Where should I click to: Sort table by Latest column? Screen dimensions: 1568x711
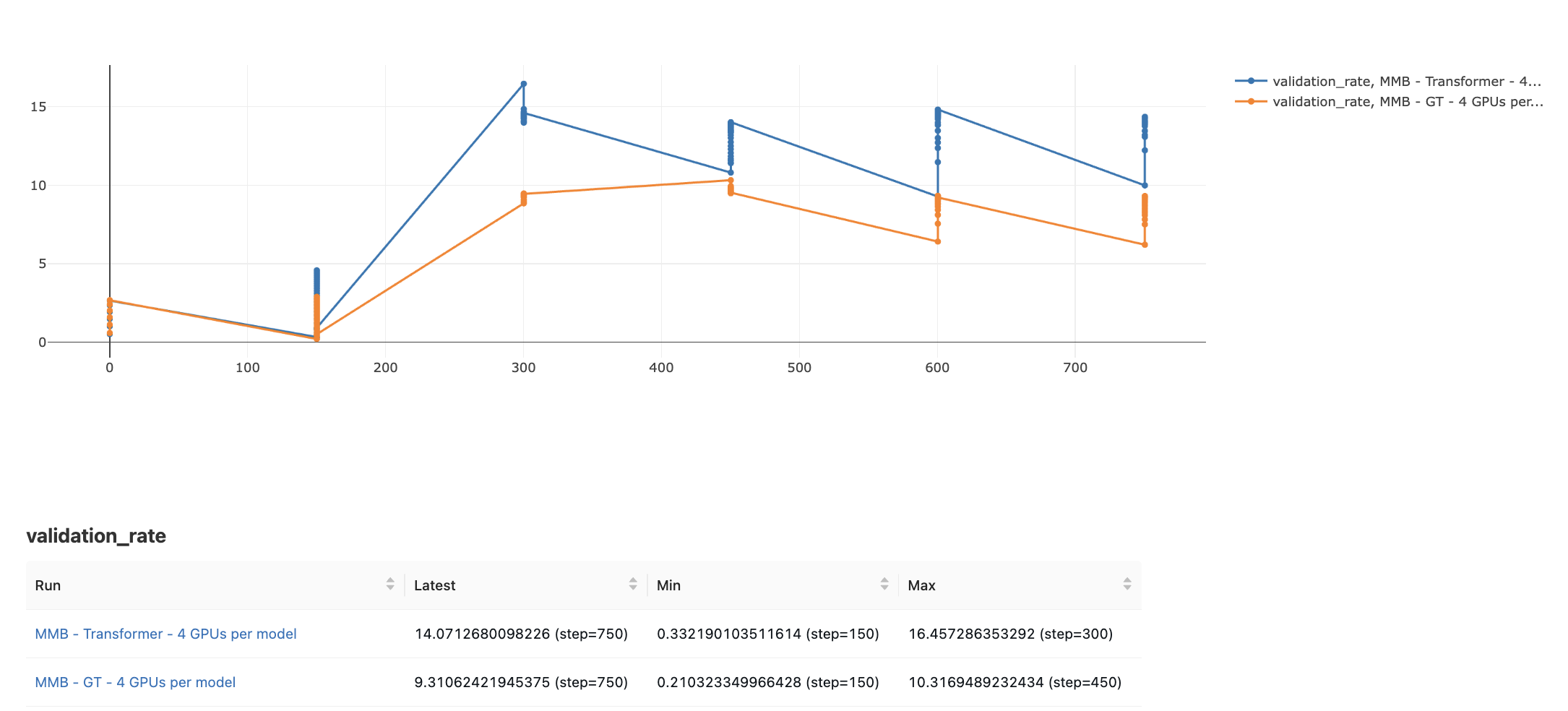click(633, 584)
